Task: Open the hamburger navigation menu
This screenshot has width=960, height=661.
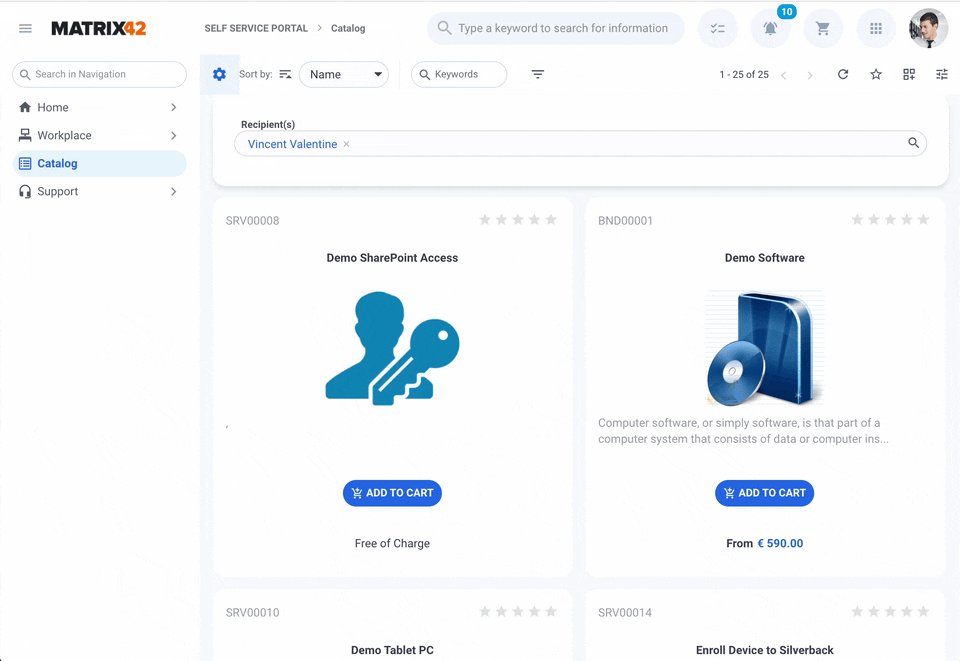Action: pyautogui.click(x=25, y=28)
